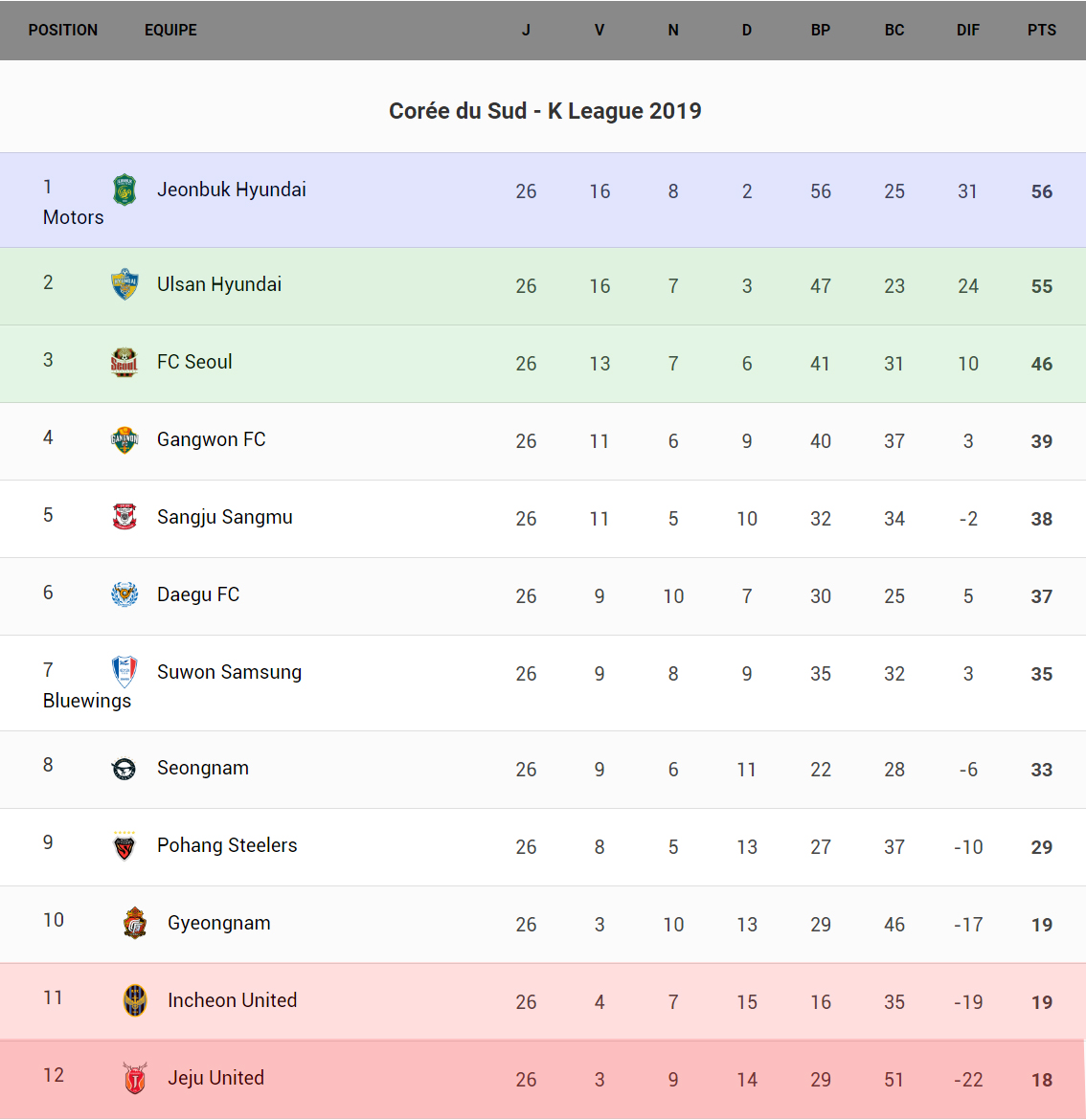The height and width of the screenshot is (1120, 1086).
Task: Select the Suwon Samsung Bluewings crest
Action: tap(124, 672)
